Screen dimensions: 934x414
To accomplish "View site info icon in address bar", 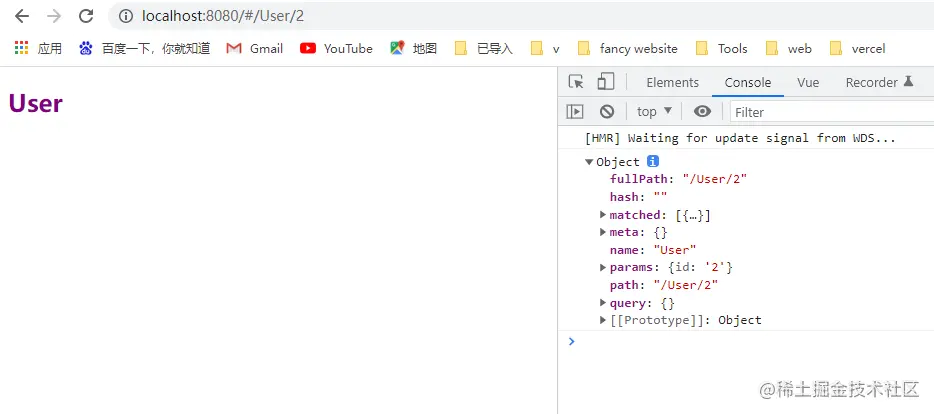I will (126, 16).
